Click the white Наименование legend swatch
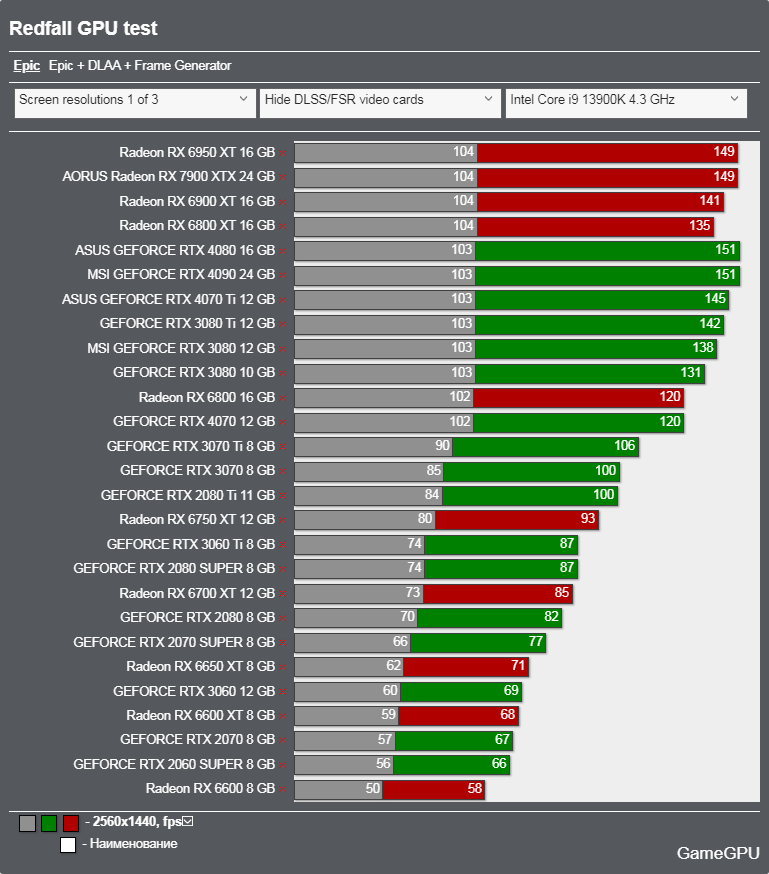Screen dimensions: 769x874 (68, 845)
